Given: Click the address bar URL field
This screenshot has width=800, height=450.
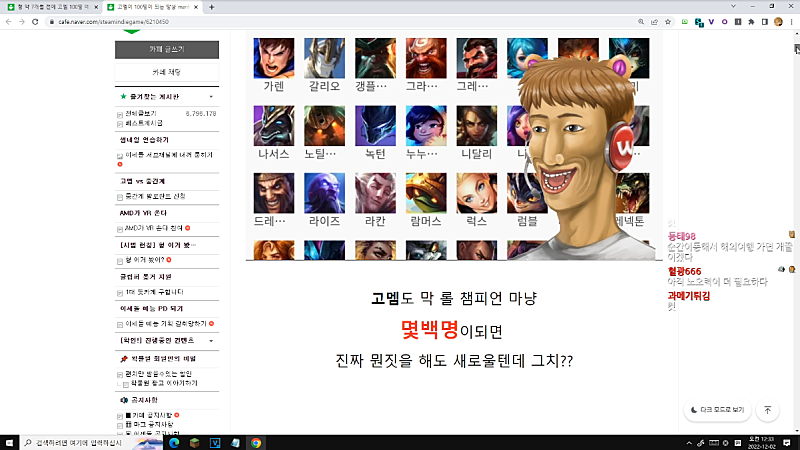Looking at the screenshot, I should click(342, 22).
